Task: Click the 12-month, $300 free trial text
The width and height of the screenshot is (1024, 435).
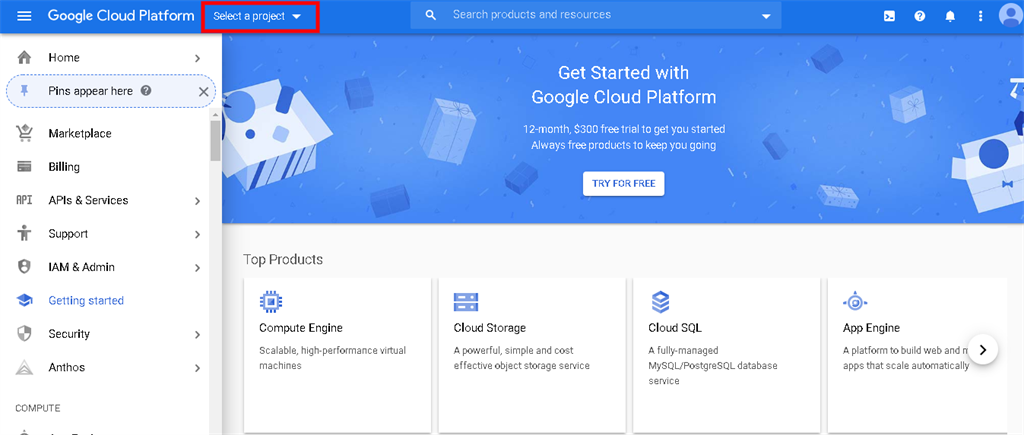Action: click(x=624, y=129)
